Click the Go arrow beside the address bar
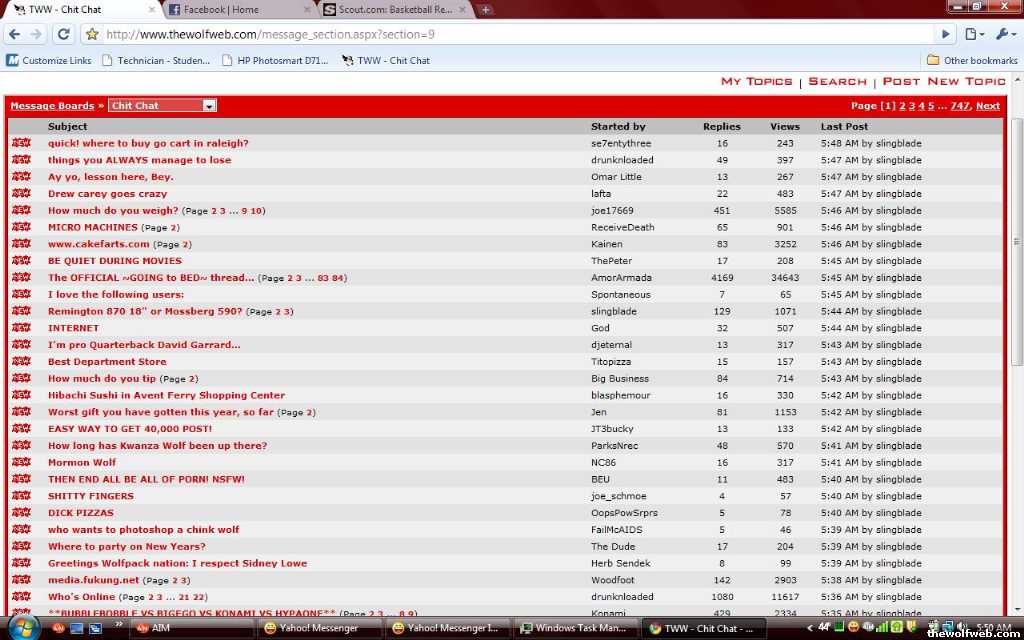 tap(942, 34)
